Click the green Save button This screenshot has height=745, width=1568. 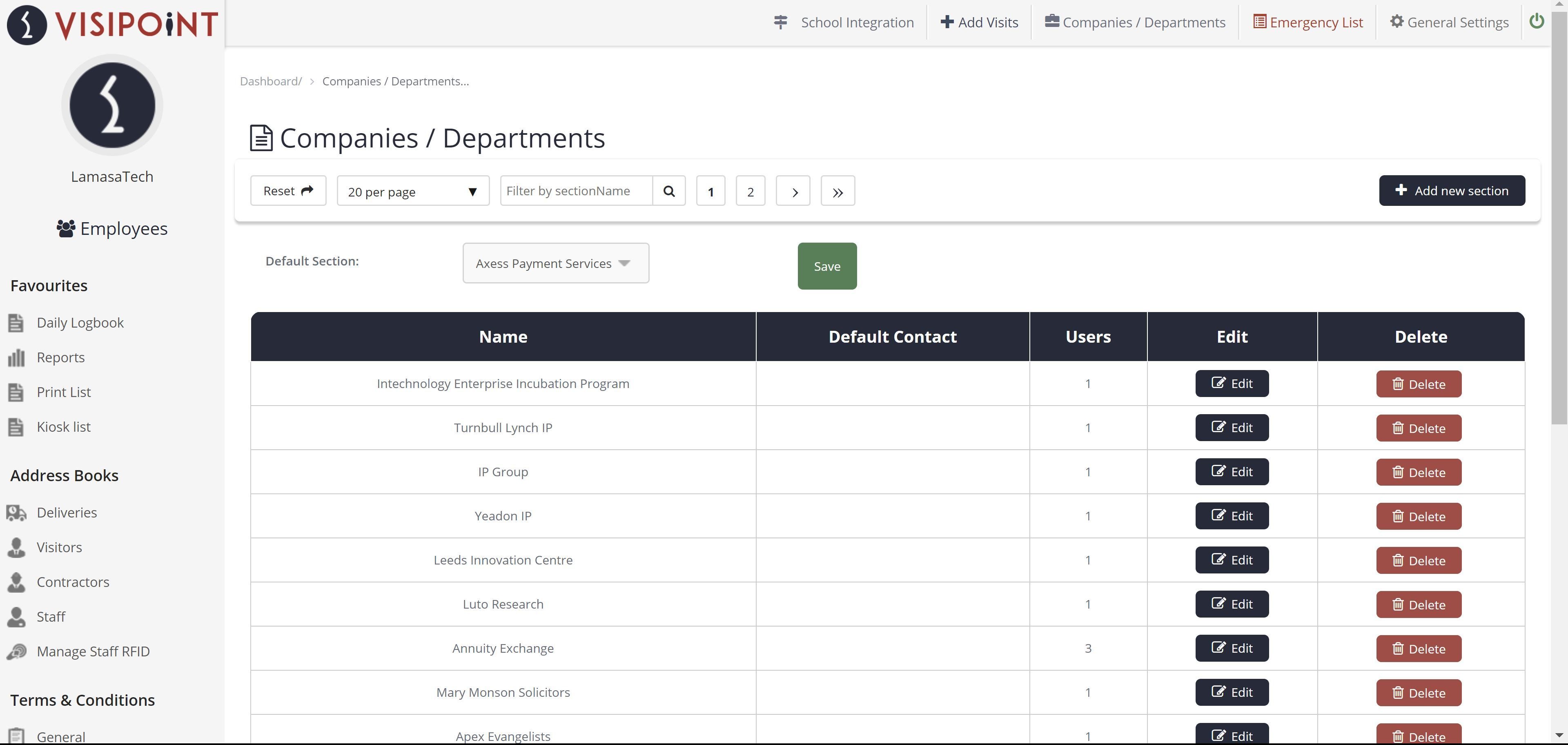coord(827,266)
